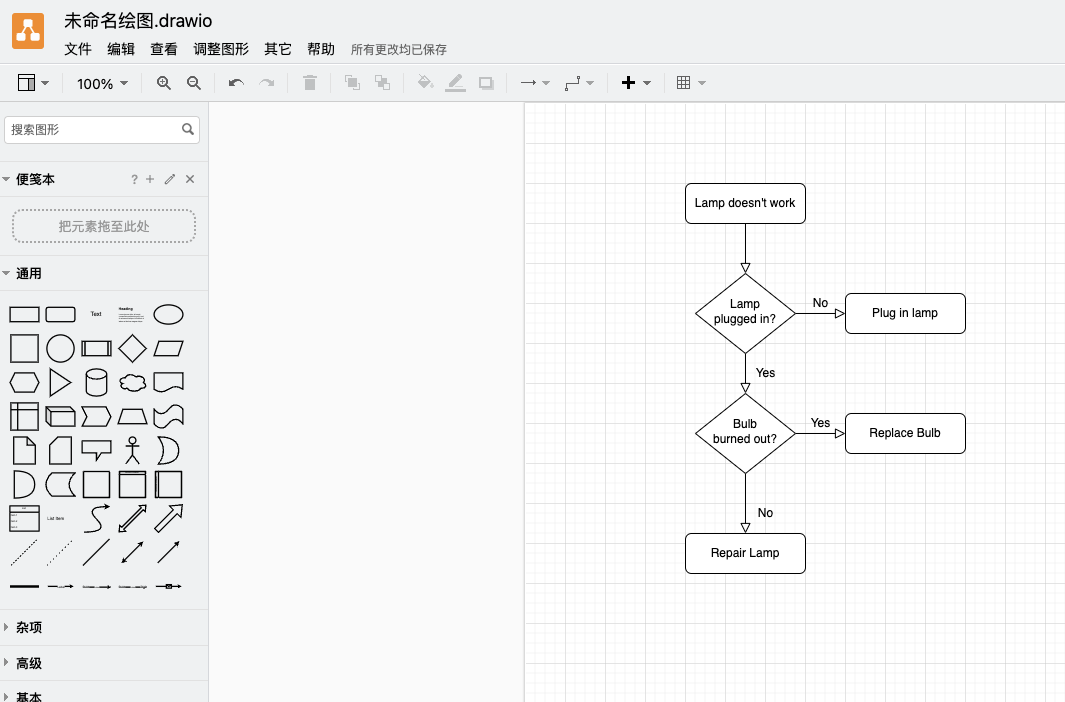Select the diamond shape from shapes panel
This screenshot has width=1065, height=702.
(x=133, y=347)
